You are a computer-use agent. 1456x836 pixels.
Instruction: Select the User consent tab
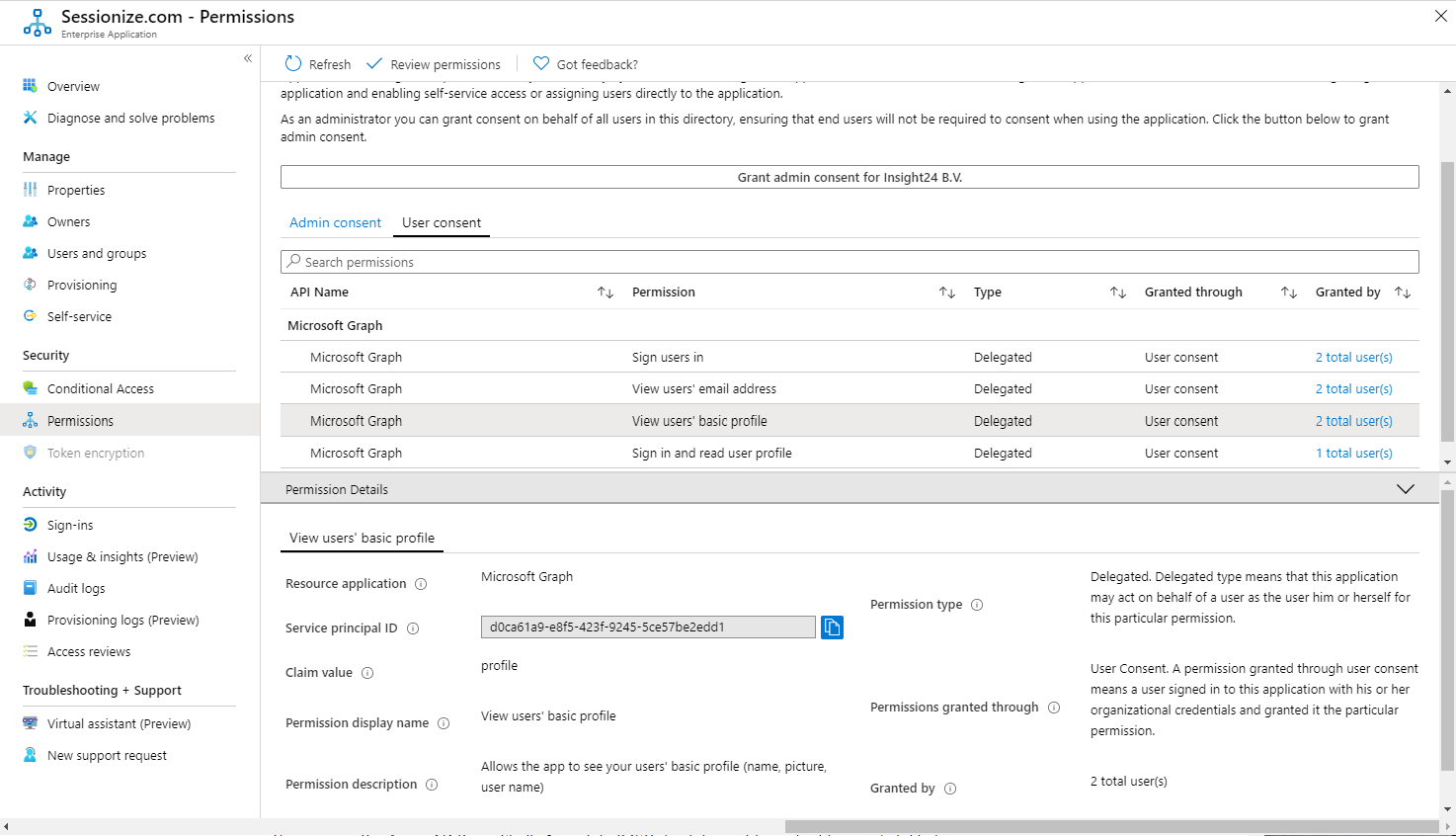click(441, 222)
